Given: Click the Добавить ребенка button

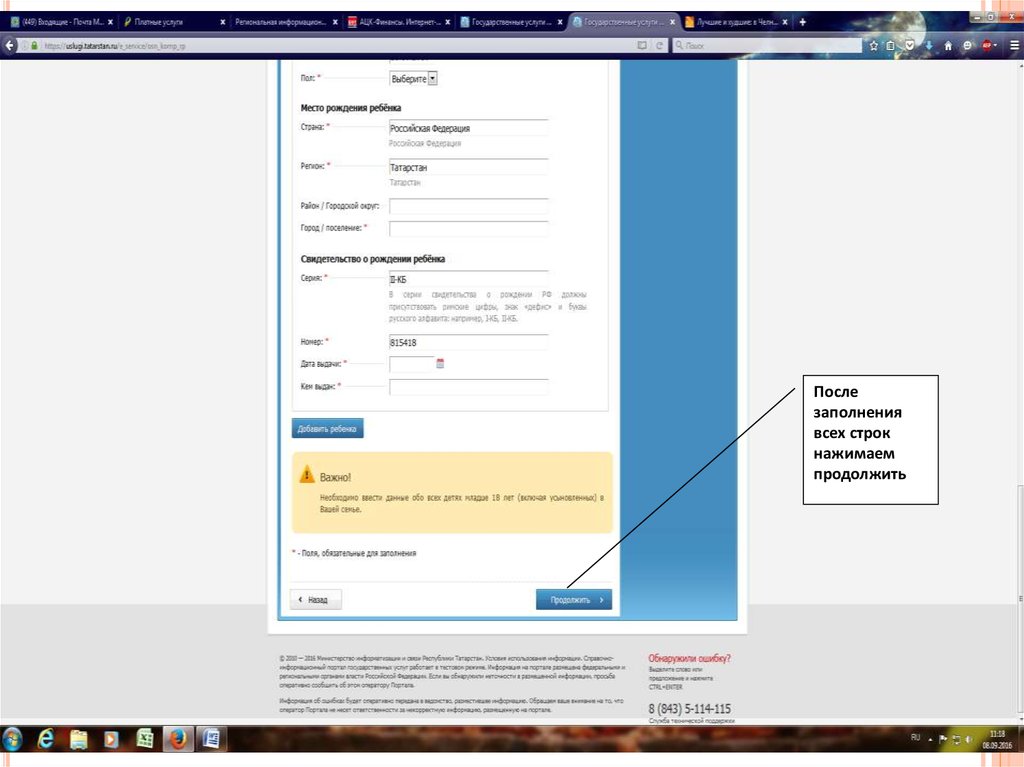Looking at the screenshot, I should coord(328,429).
